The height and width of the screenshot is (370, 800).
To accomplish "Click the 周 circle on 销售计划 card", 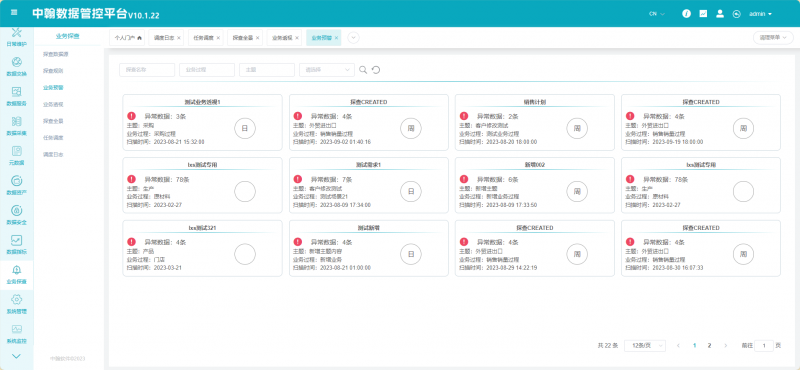I will pos(577,129).
